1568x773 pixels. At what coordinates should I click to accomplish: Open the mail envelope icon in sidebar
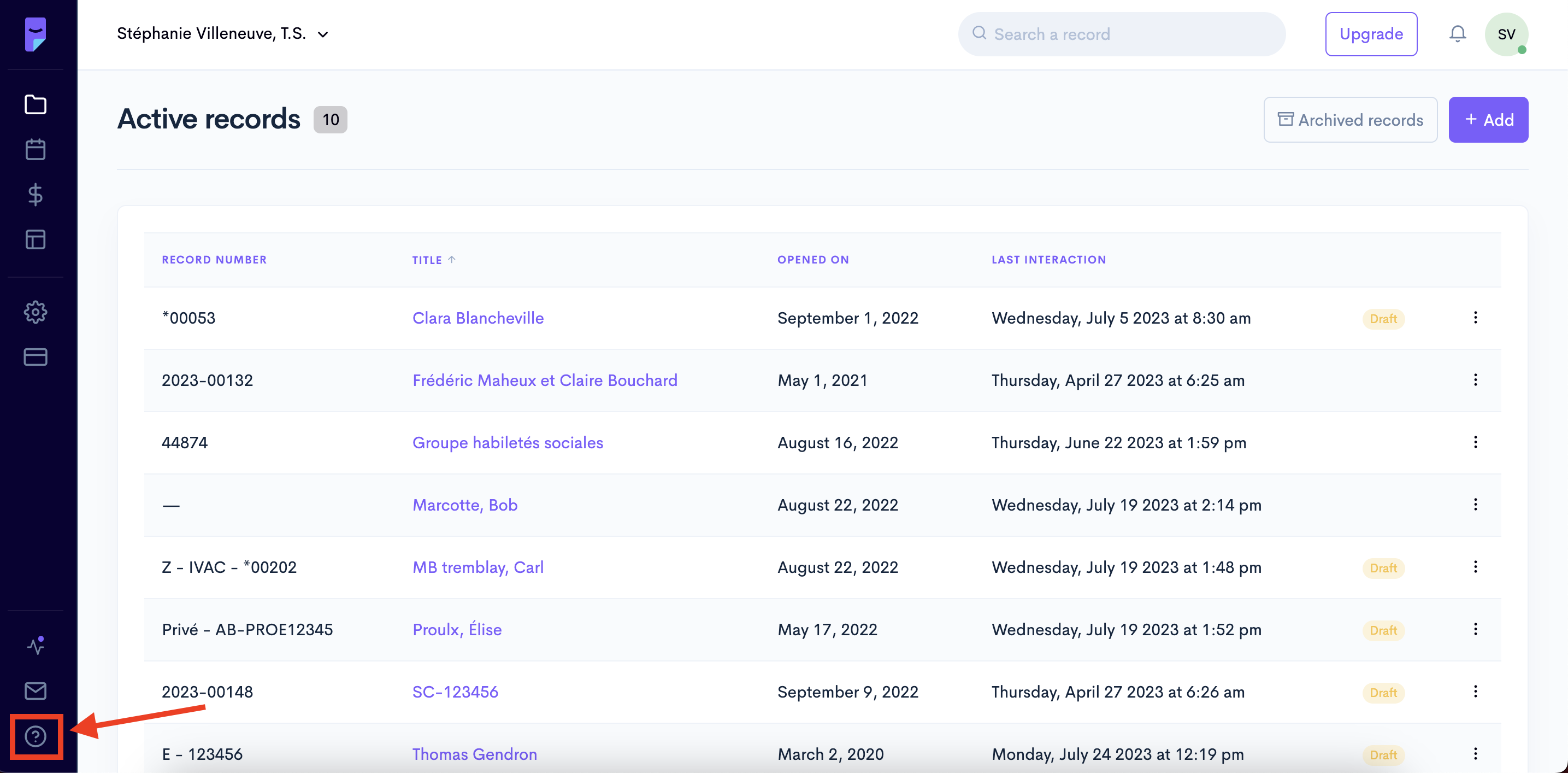coord(36,691)
